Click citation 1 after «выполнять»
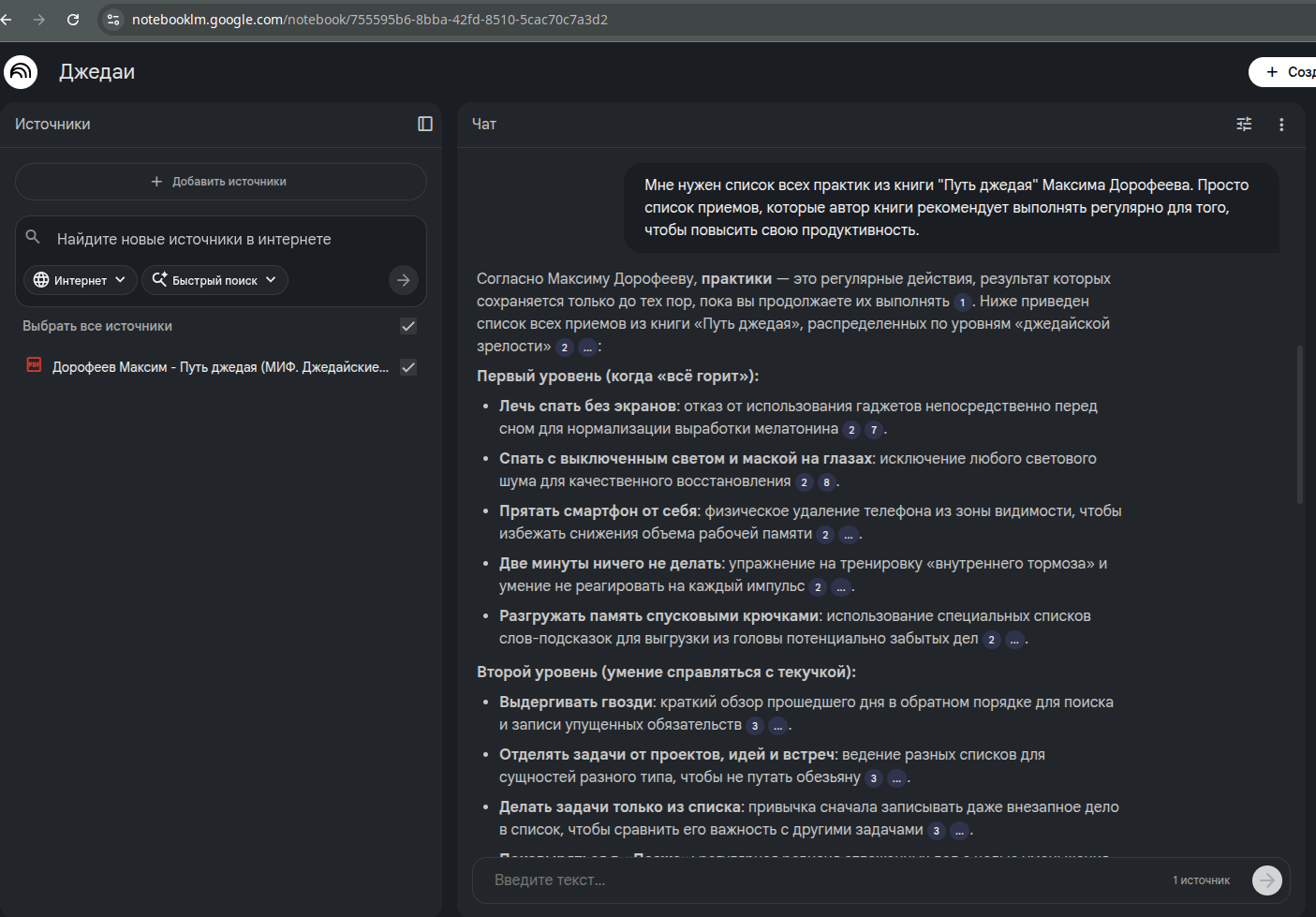This screenshot has height=917, width=1316. click(962, 303)
